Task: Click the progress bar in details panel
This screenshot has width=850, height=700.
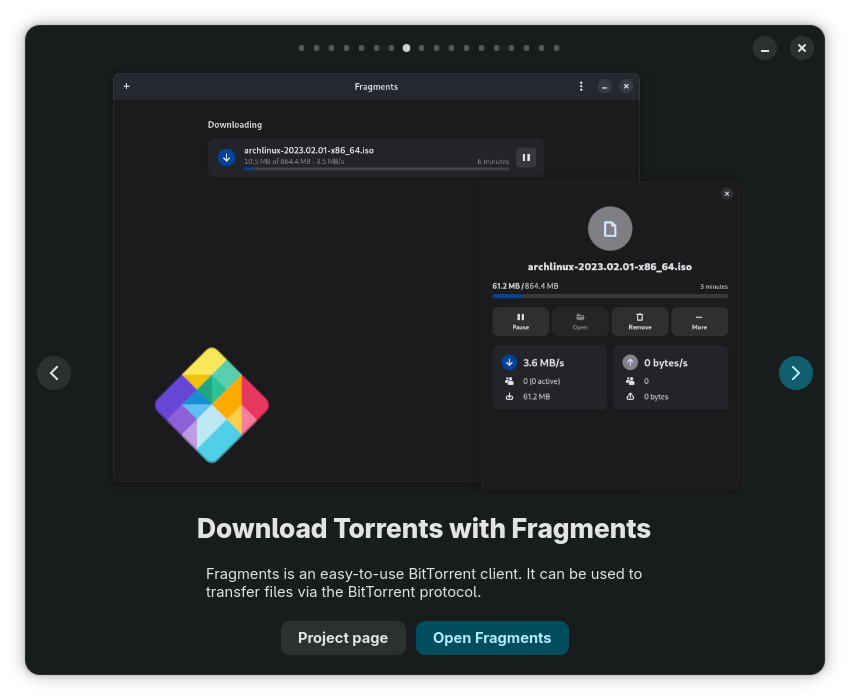Action: coord(610,296)
